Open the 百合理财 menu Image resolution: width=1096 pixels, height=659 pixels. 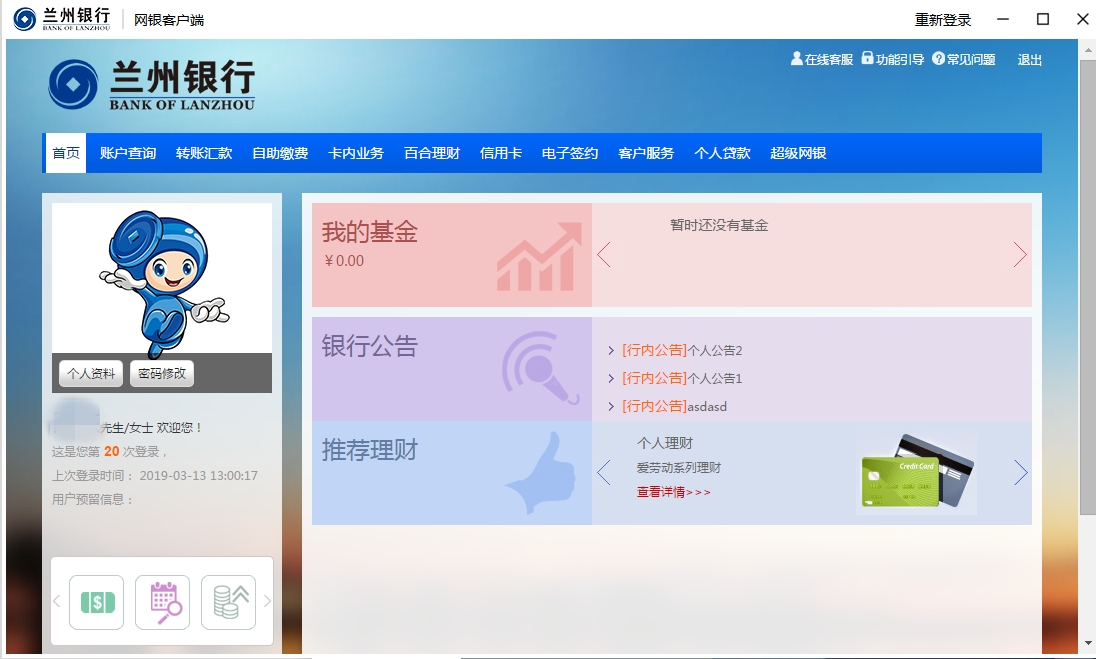(x=432, y=153)
